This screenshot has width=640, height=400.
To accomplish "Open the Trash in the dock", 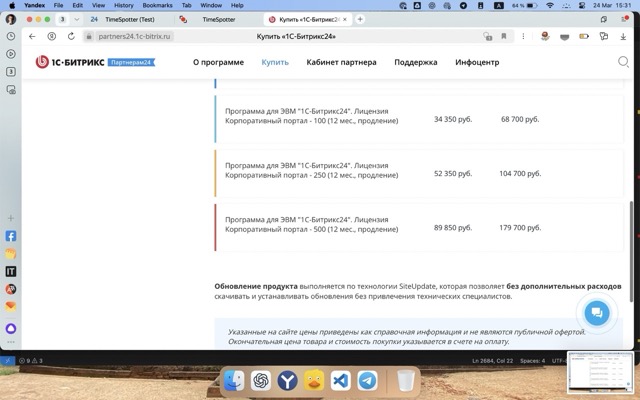I will 405,381.
